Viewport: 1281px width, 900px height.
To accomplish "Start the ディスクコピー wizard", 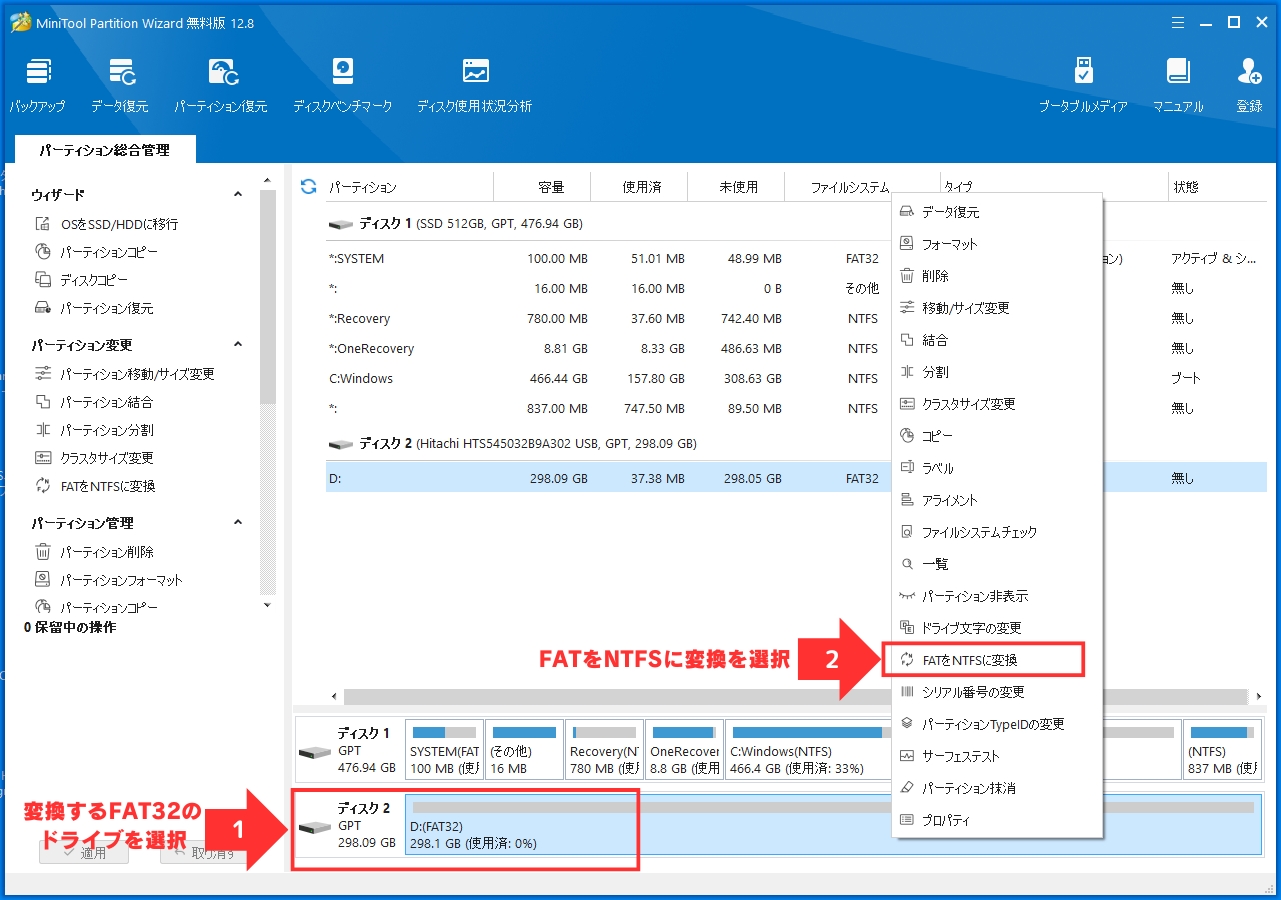I will [x=82, y=280].
